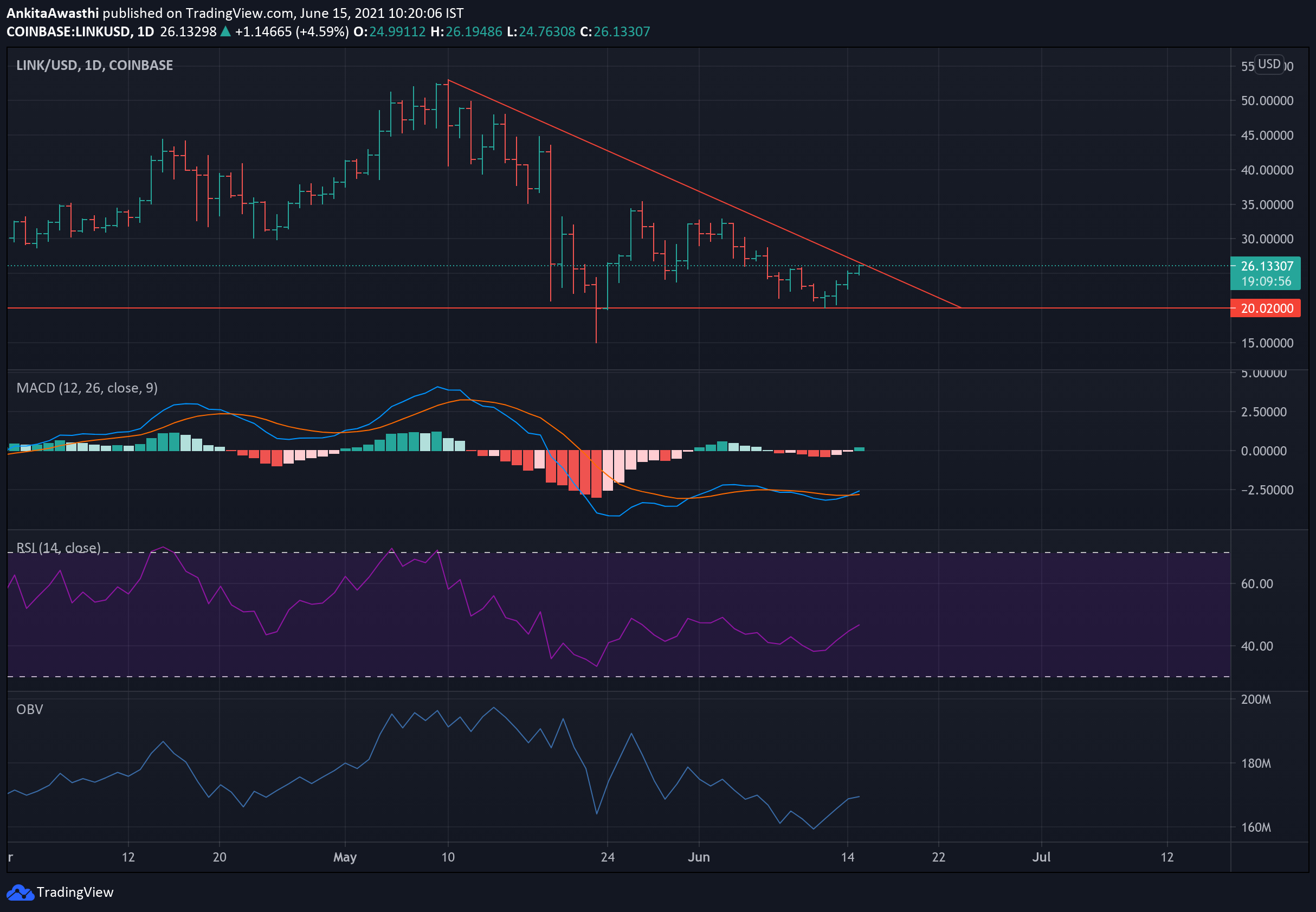Viewport: 1316px width, 912px height.
Task: Click the close value C:26.13307
Action: [x=615, y=31]
